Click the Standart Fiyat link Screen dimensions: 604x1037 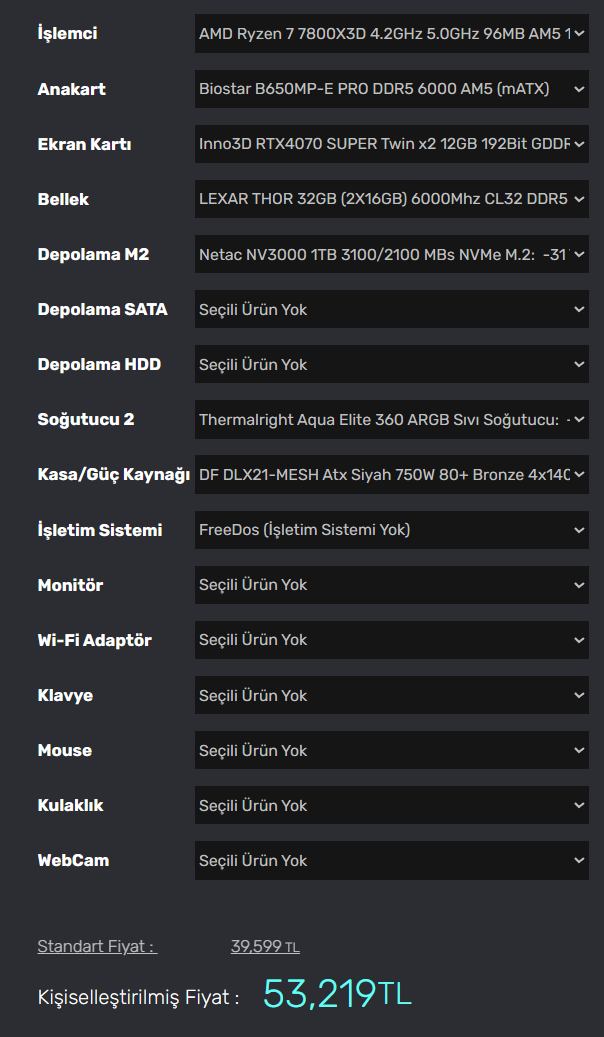pos(97,946)
